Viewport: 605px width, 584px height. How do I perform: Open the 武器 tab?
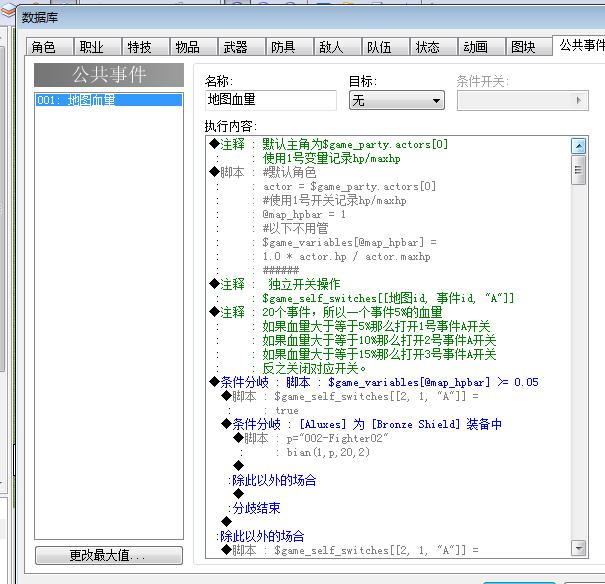tap(242, 47)
